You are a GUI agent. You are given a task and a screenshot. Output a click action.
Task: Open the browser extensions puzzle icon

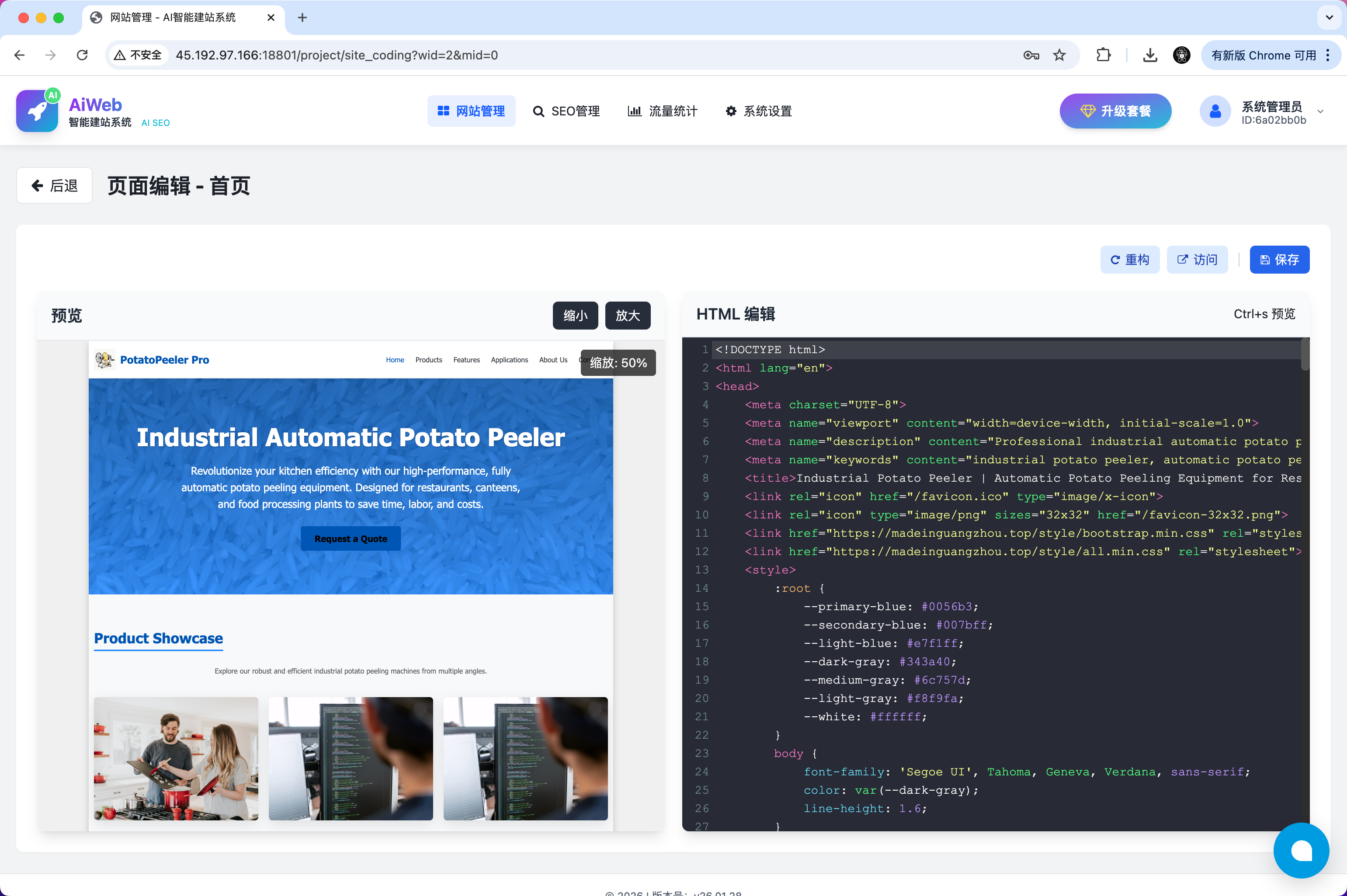click(1103, 56)
